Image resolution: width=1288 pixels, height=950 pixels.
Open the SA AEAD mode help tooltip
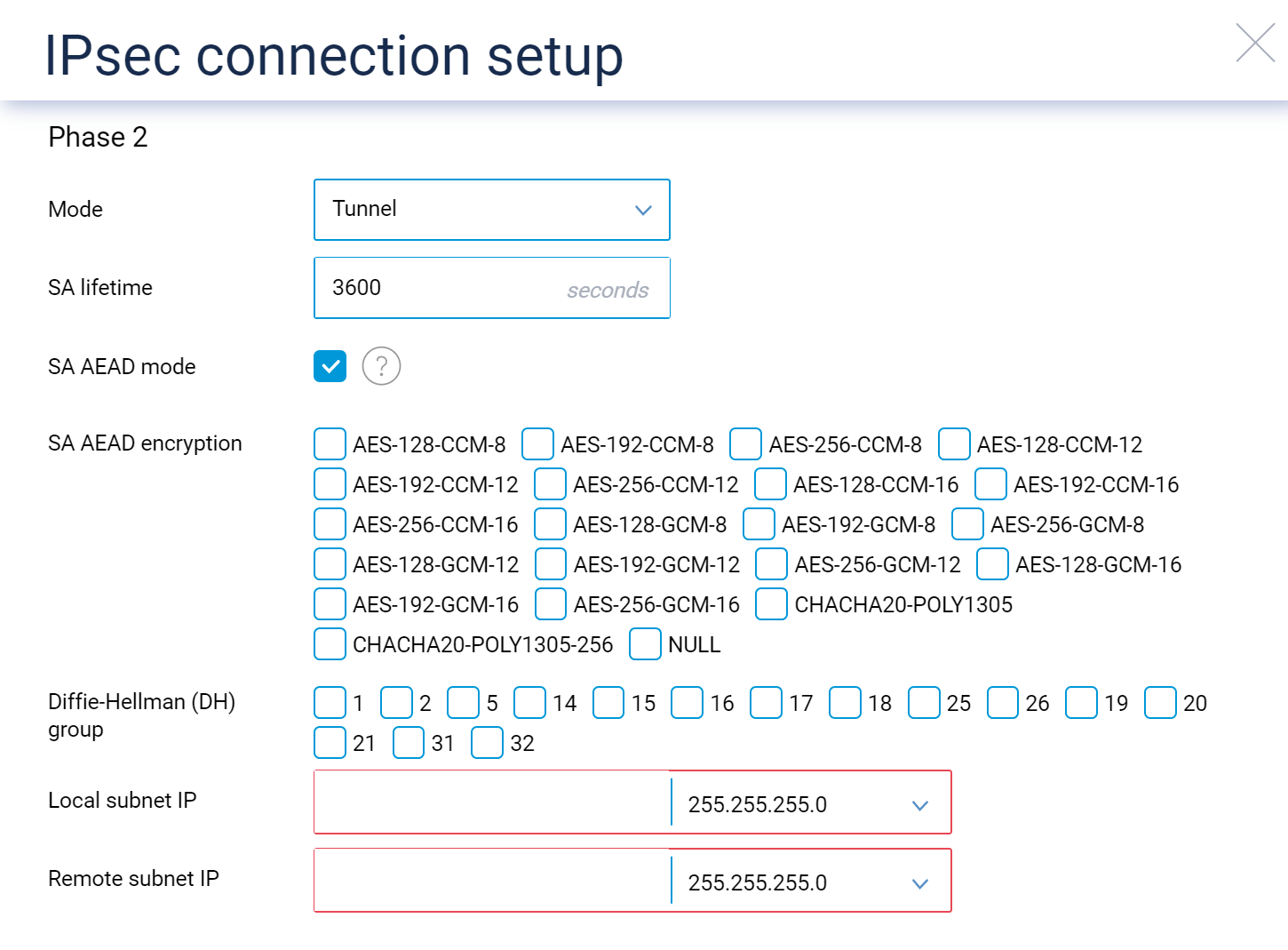click(x=381, y=366)
